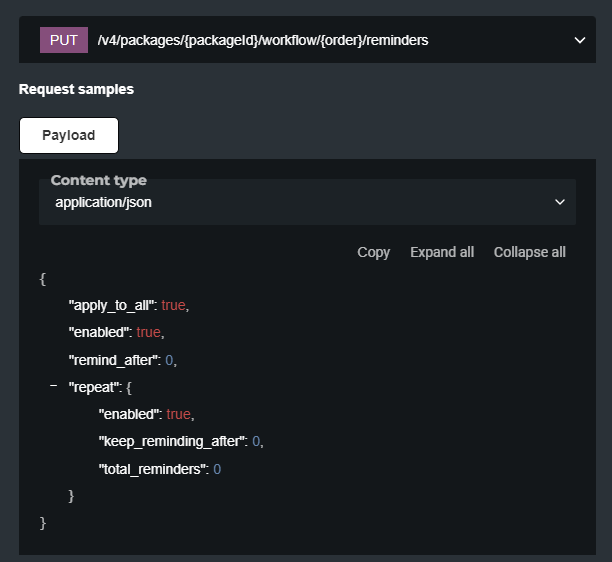This screenshot has height=562, width=612.
Task: Click the 0 value beside total_reminders
Action: click(x=217, y=468)
